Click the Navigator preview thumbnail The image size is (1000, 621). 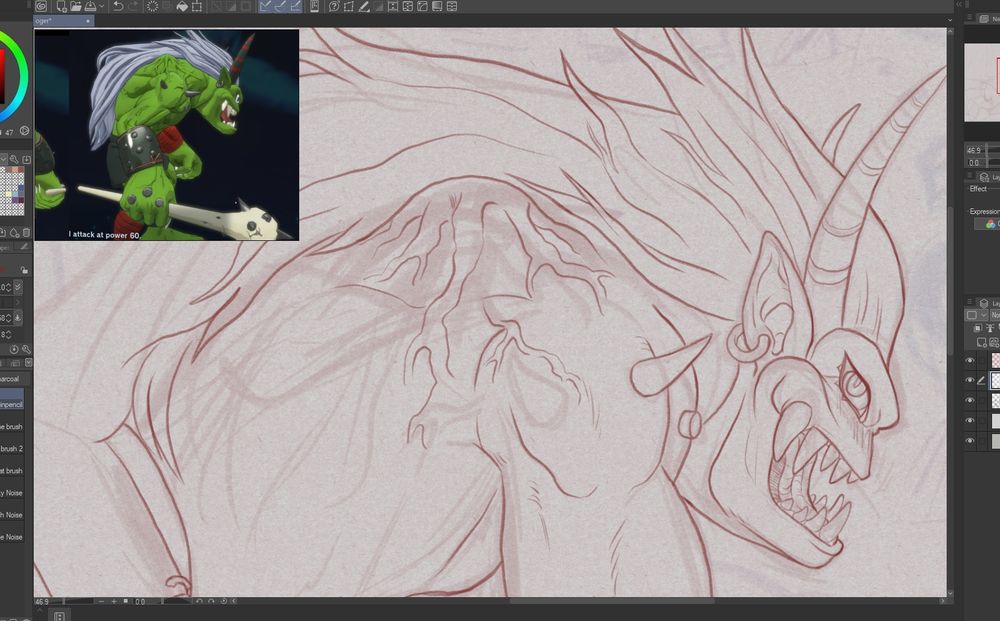point(982,83)
